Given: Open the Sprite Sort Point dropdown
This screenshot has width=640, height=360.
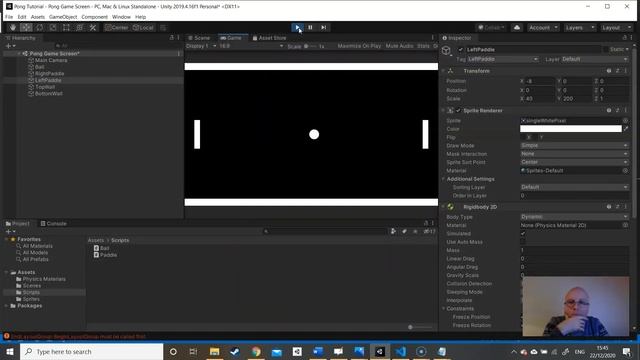Looking at the screenshot, I should point(574,162).
